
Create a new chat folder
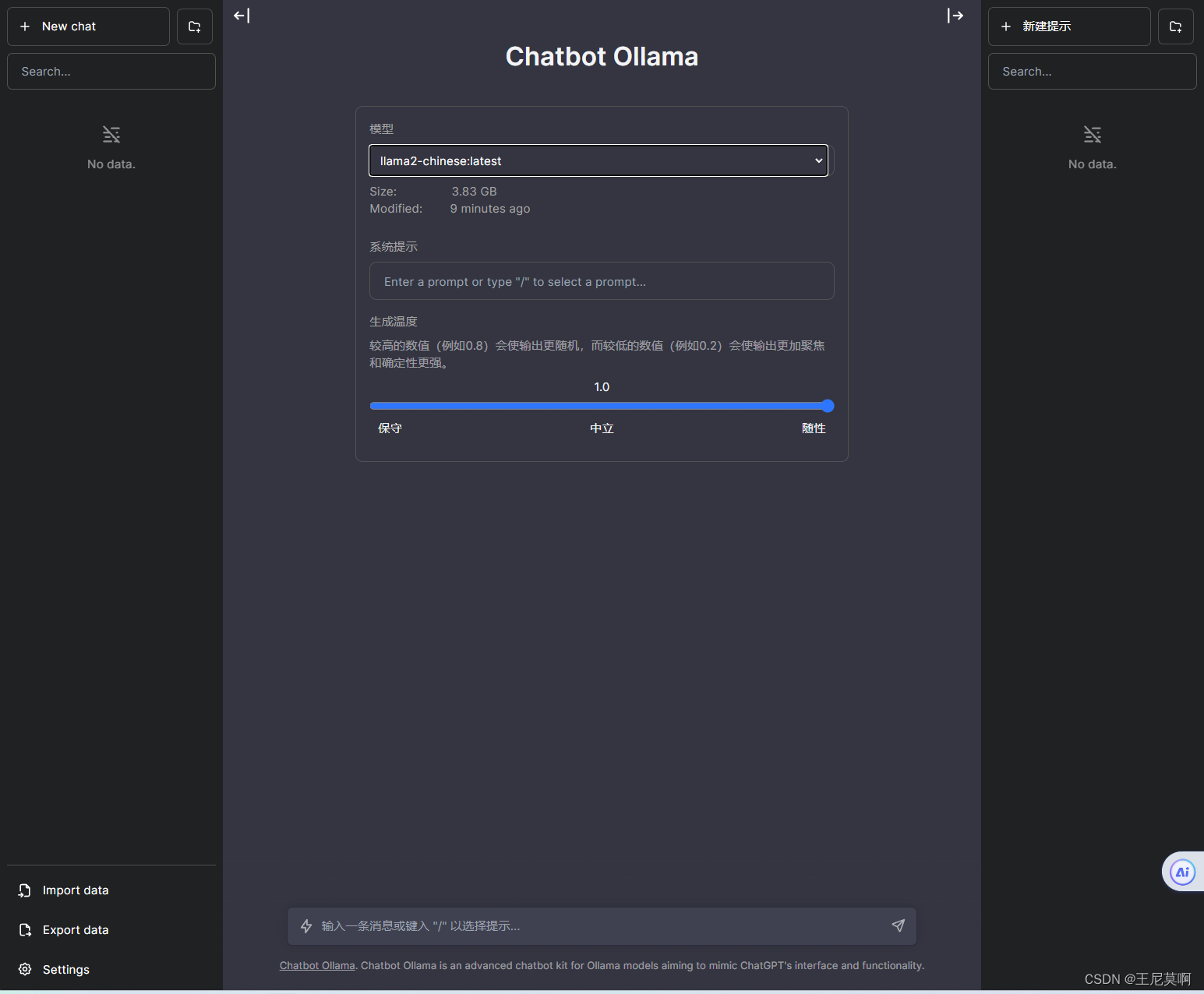(x=195, y=26)
